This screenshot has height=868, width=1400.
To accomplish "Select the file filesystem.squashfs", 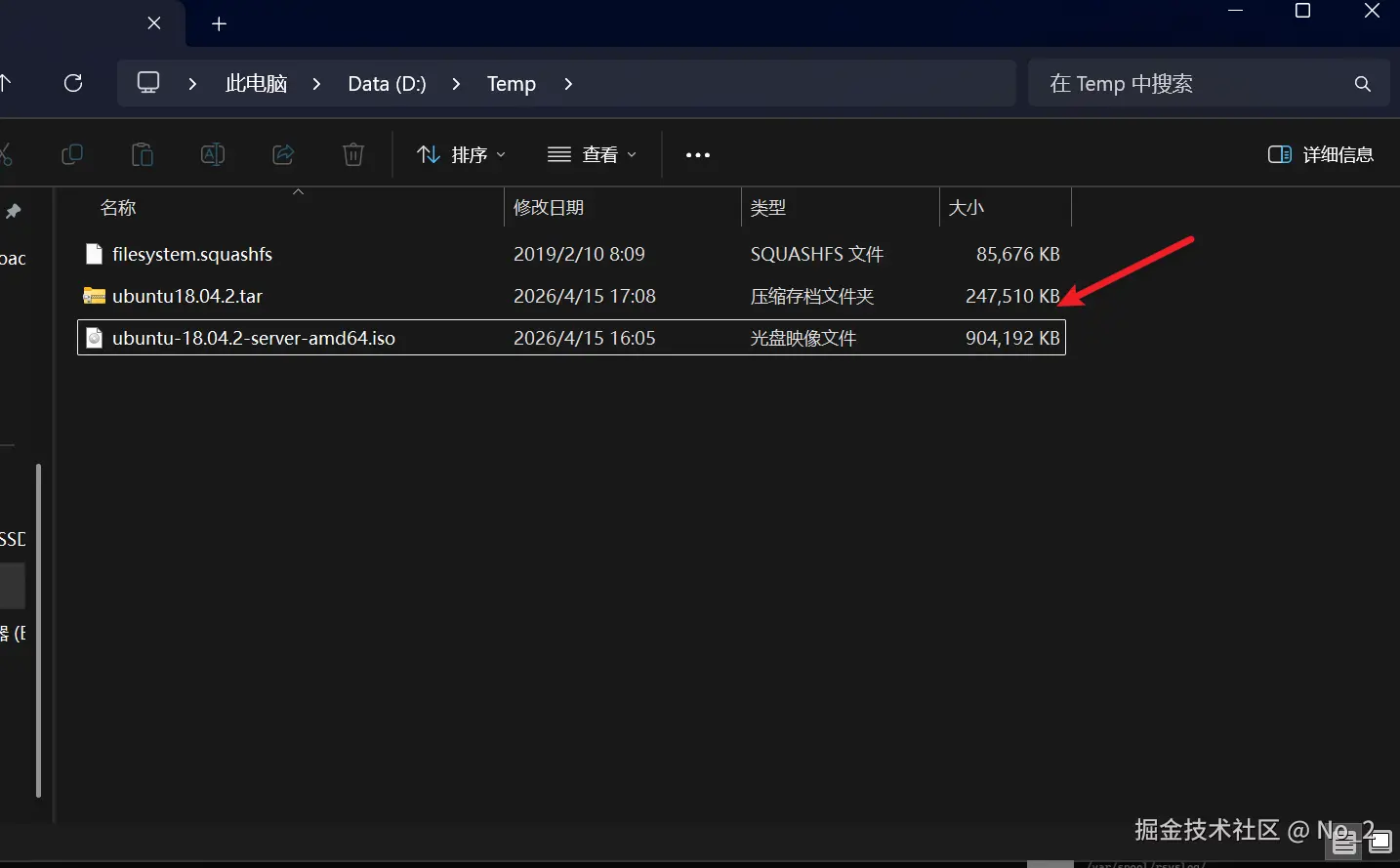I will (192, 254).
